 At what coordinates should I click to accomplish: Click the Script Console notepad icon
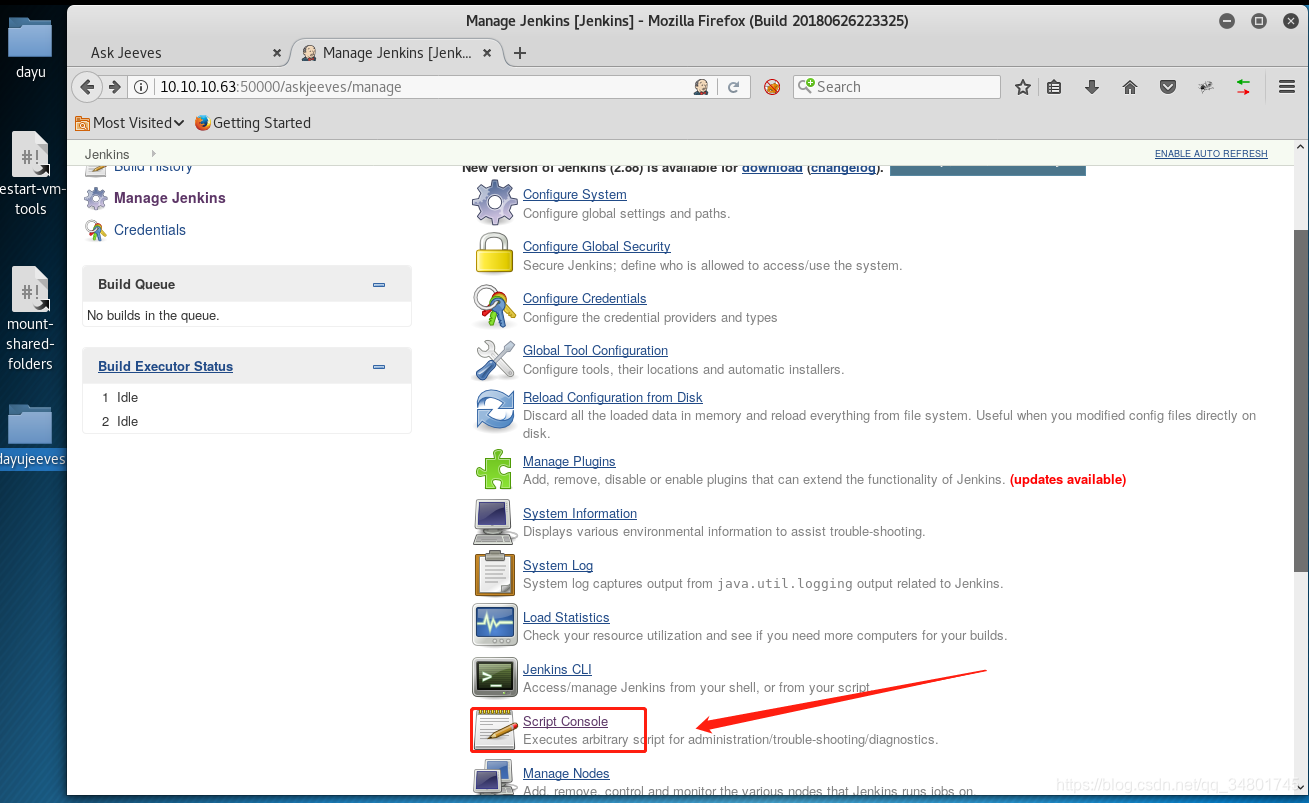(x=496, y=730)
